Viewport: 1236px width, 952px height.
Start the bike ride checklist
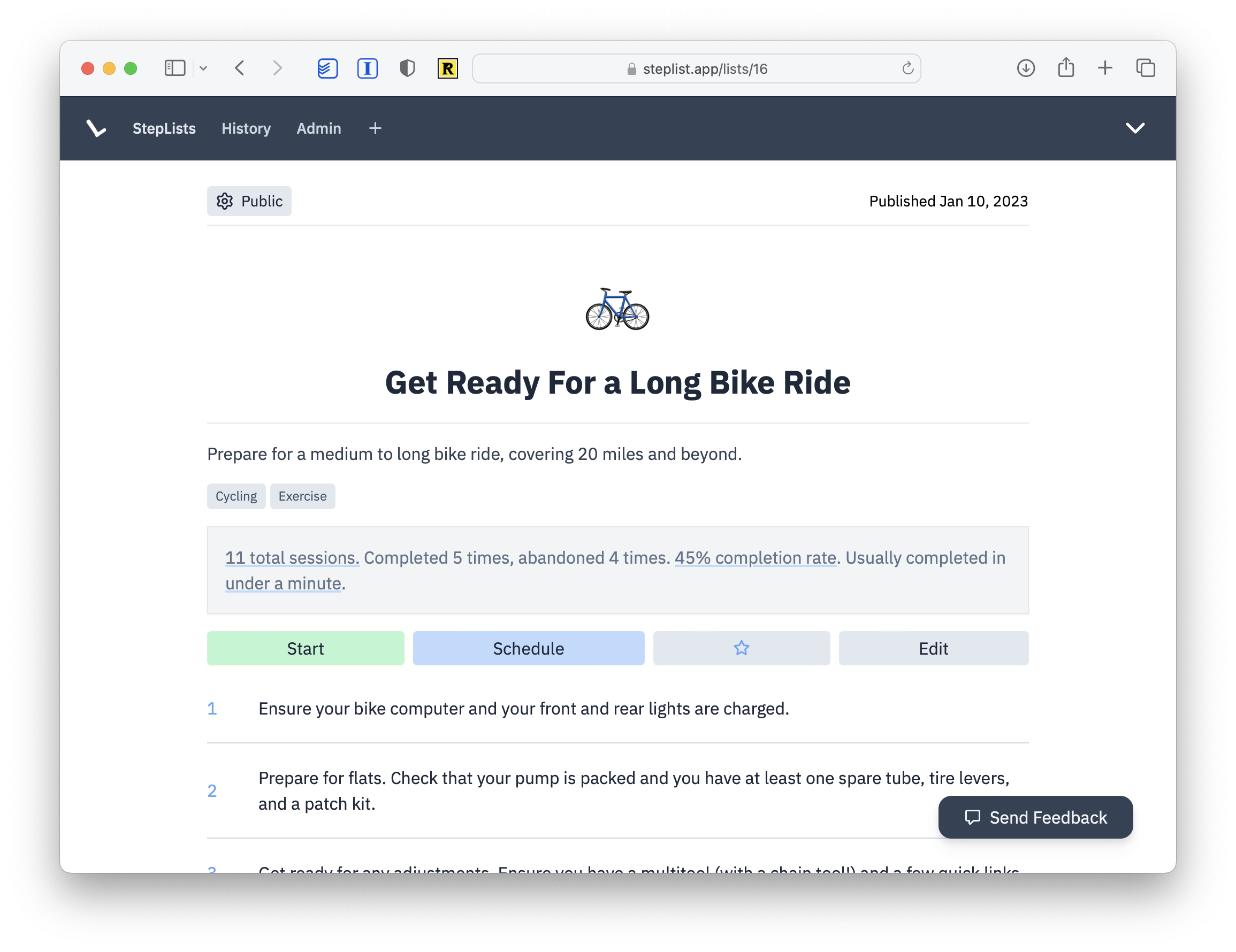coord(305,648)
